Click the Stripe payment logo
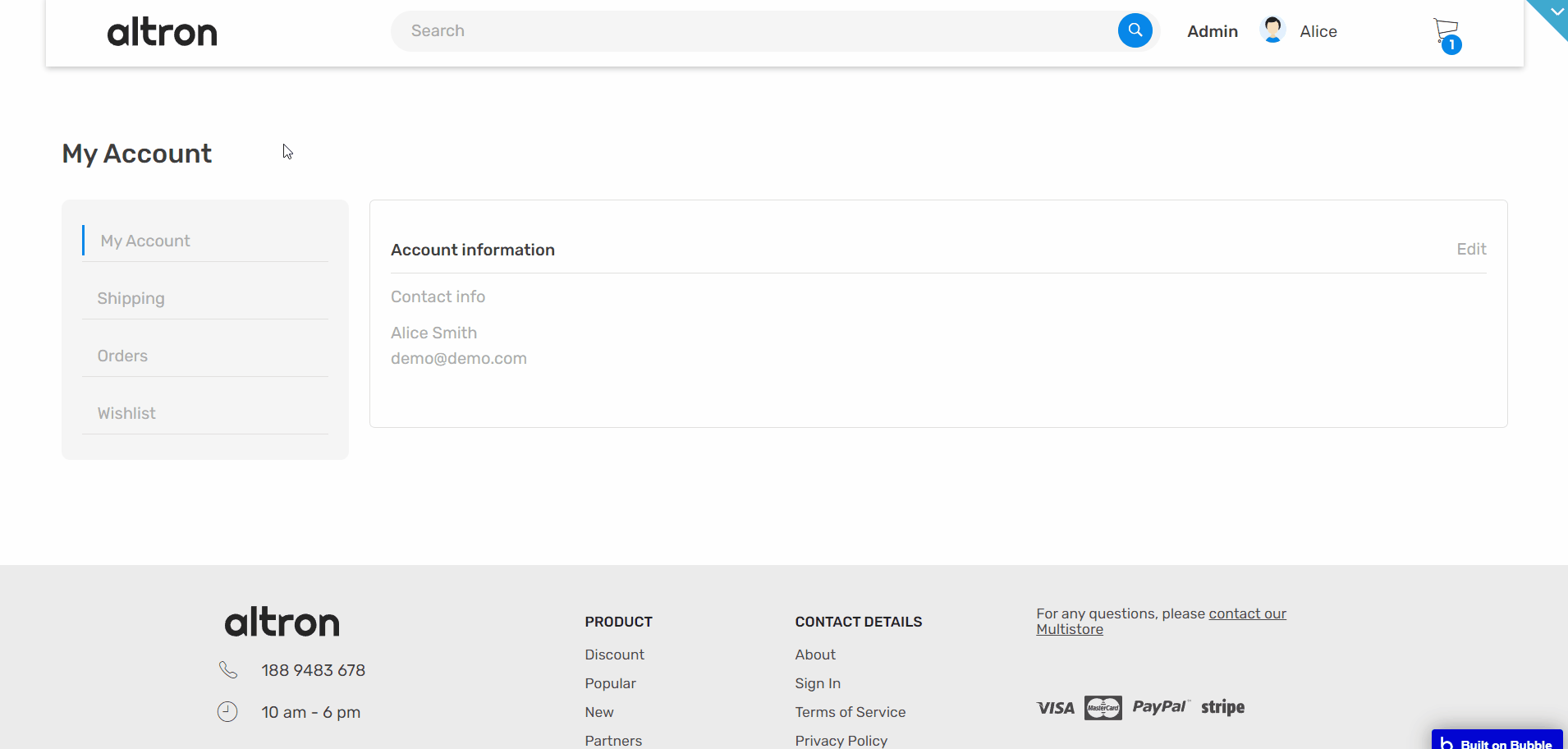Viewport: 1568px width, 749px height. tap(1222, 707)
